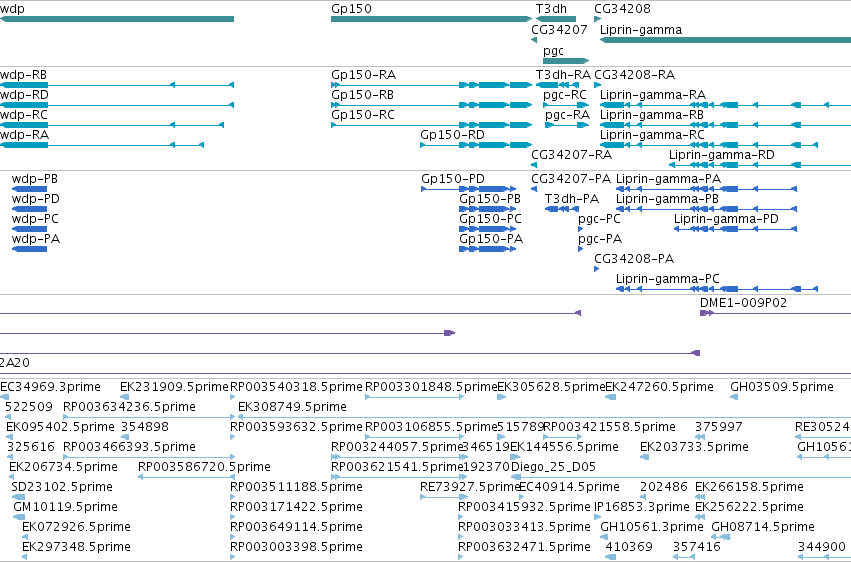
Task: Select the RE73927.5prime EST label
Action: pyautogui.click(x=470, y=487)
